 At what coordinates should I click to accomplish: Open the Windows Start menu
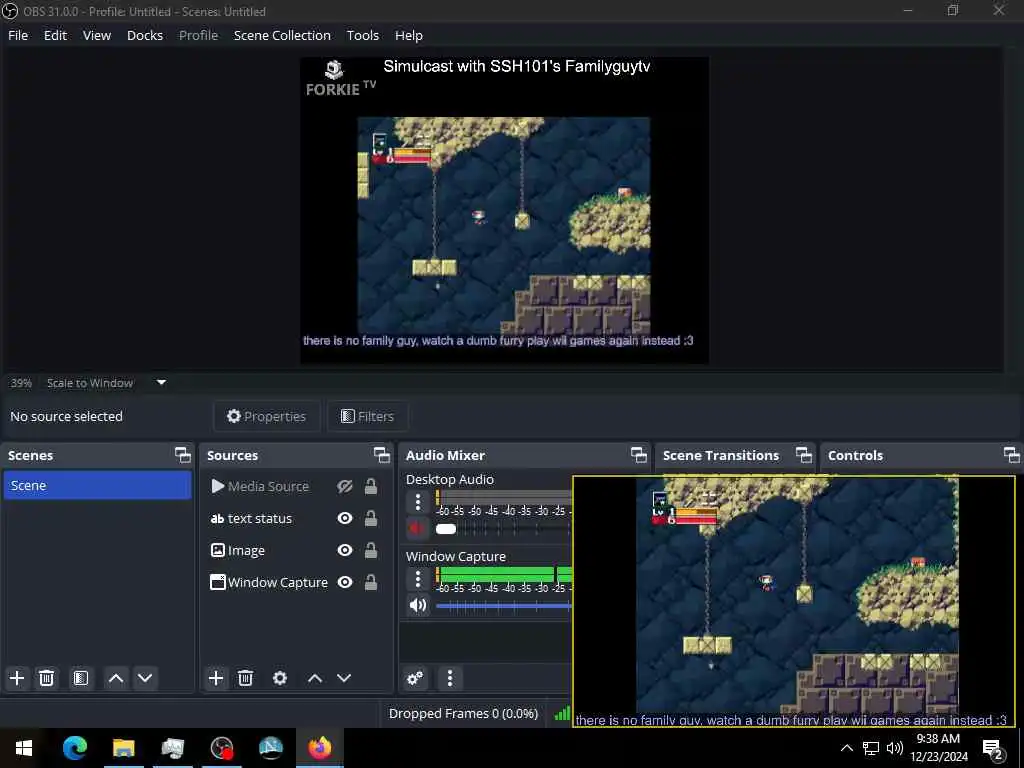pyautogui.click(x=24, y=748)
